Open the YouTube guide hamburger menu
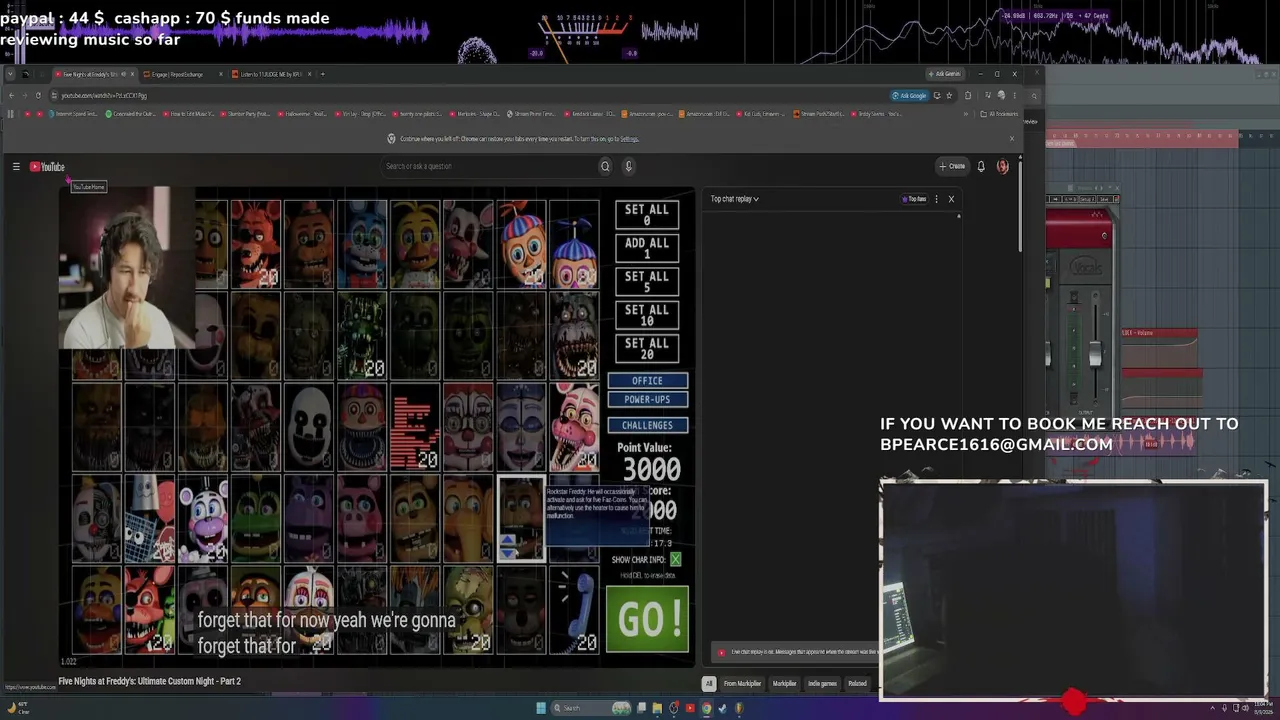 click(16, 167)
